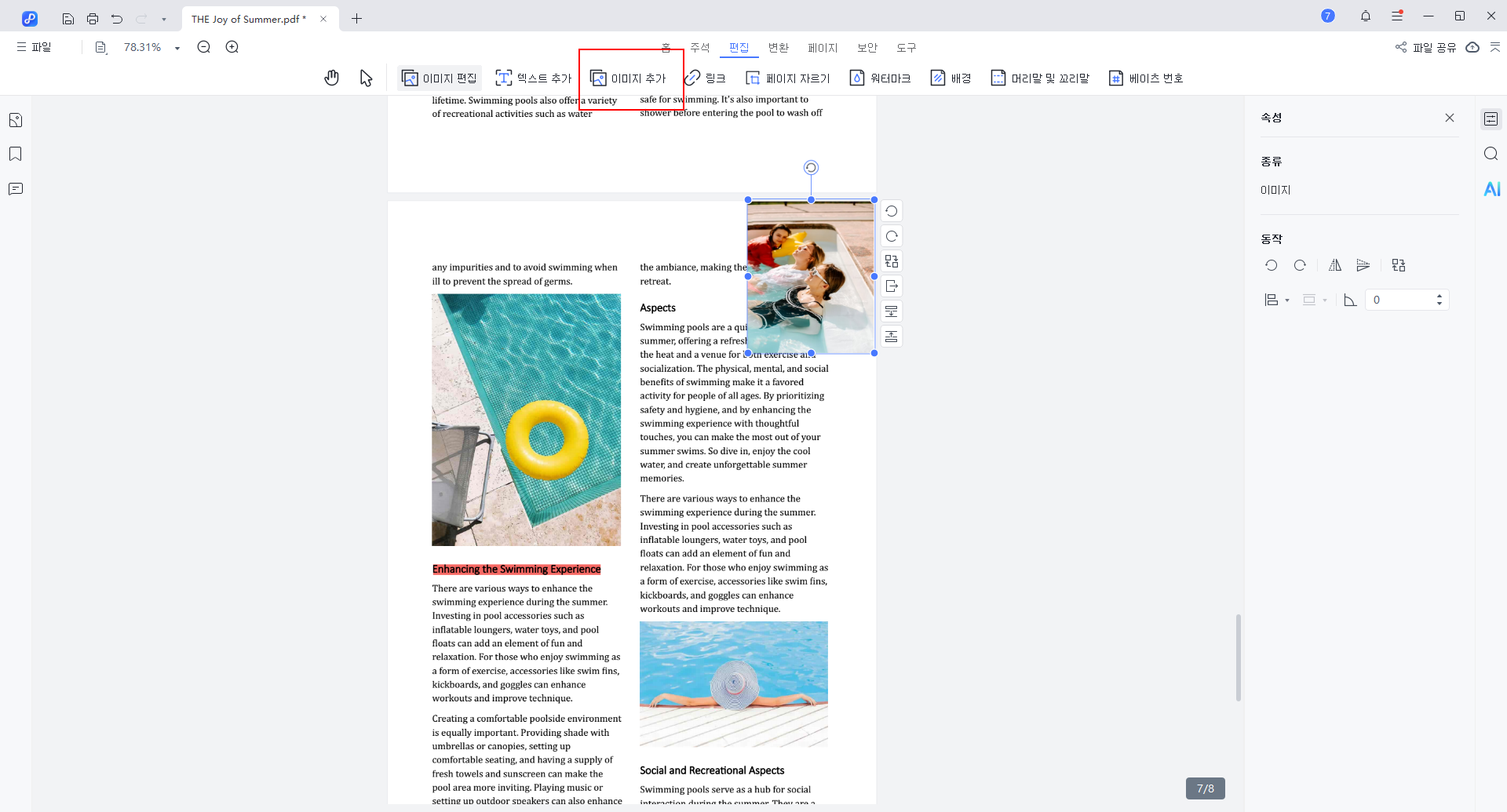
Task: Decrease rotation angle with down stepper
Action: tap(1439, 304)
